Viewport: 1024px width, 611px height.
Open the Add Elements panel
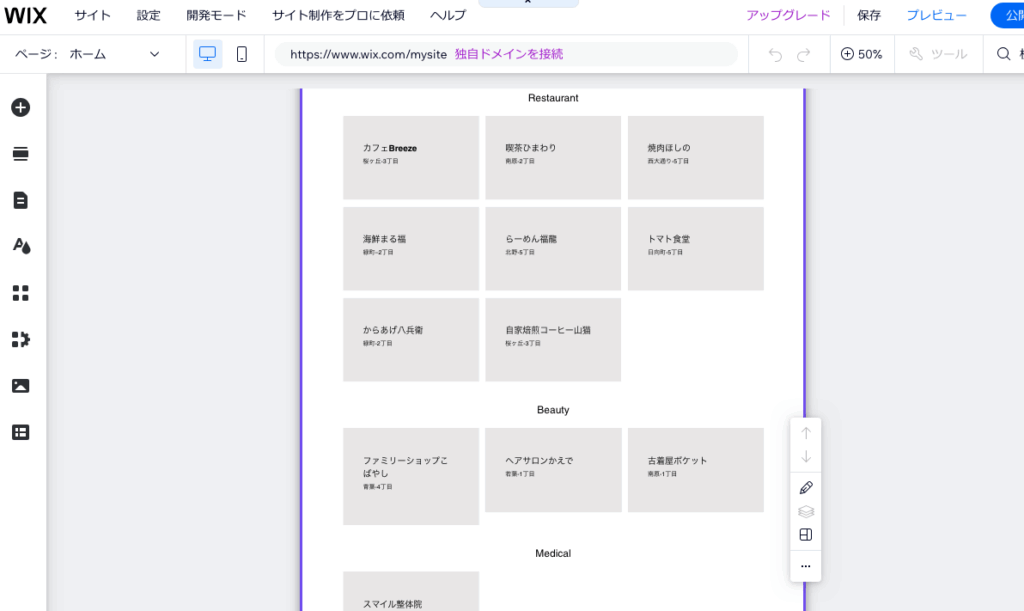click(x=20, y=107)
